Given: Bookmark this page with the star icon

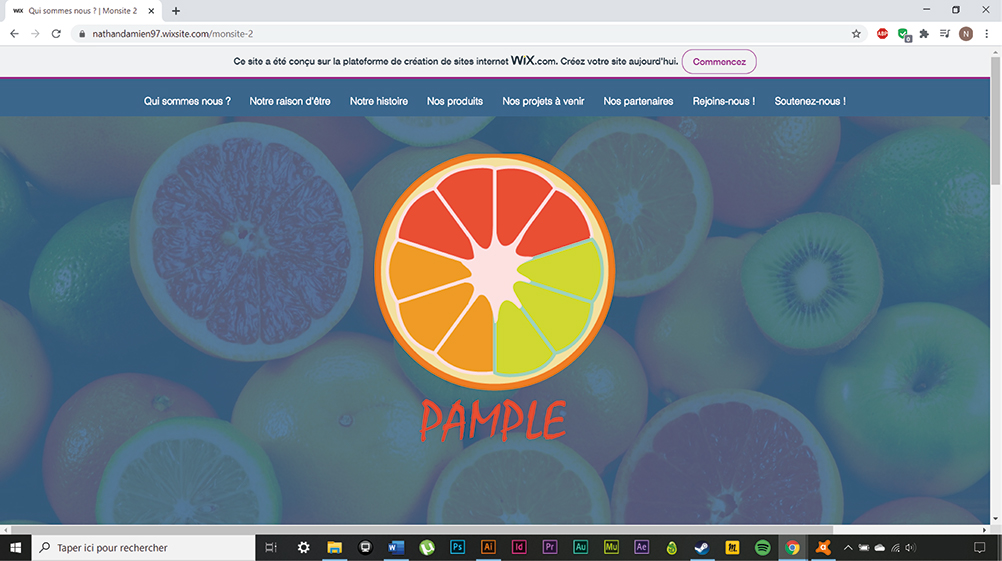Looking at the screenshot, I should point(856,33).
